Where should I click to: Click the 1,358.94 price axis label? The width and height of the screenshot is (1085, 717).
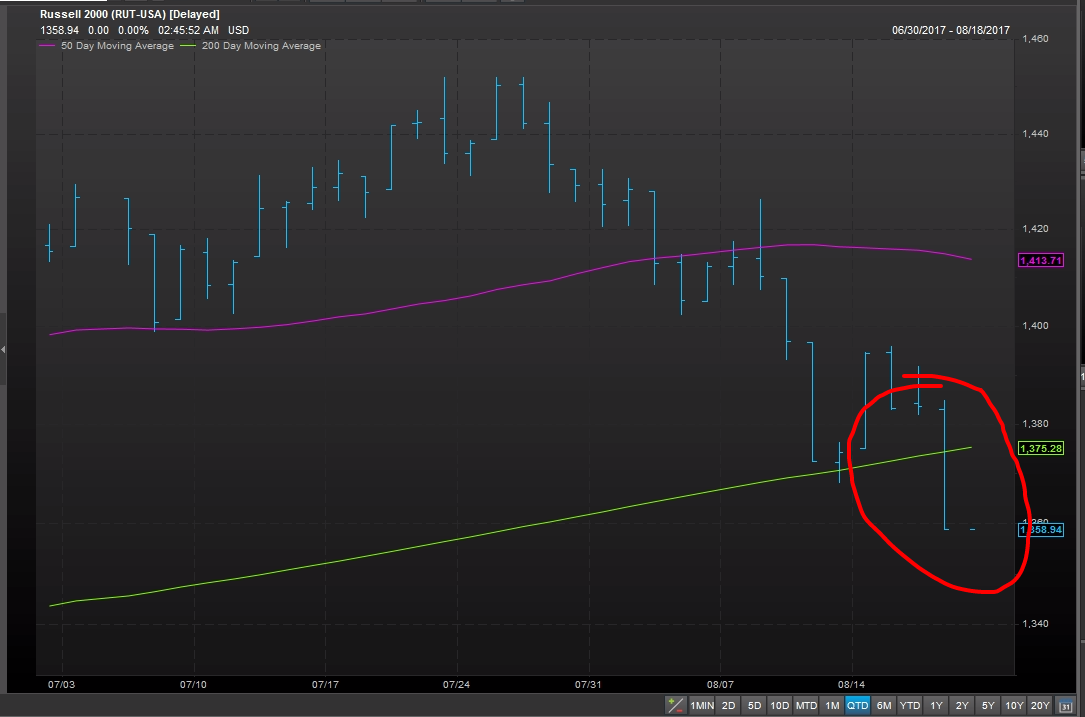(x=1041, y=530)
